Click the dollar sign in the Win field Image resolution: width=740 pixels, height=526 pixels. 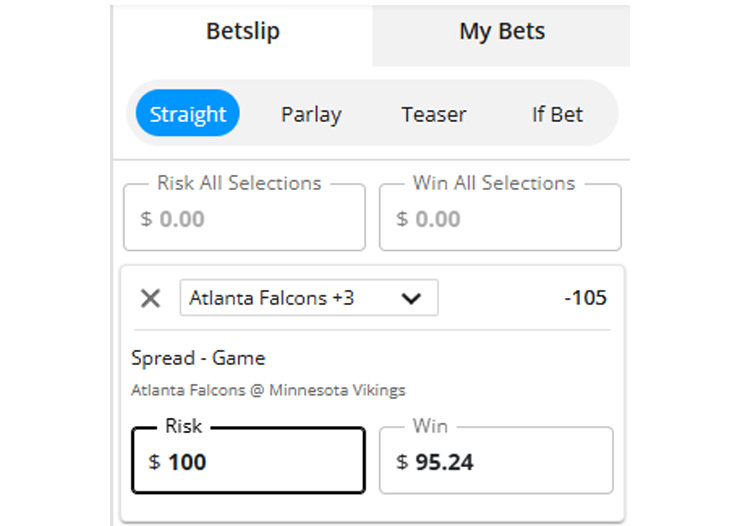(x=402, y=462)
